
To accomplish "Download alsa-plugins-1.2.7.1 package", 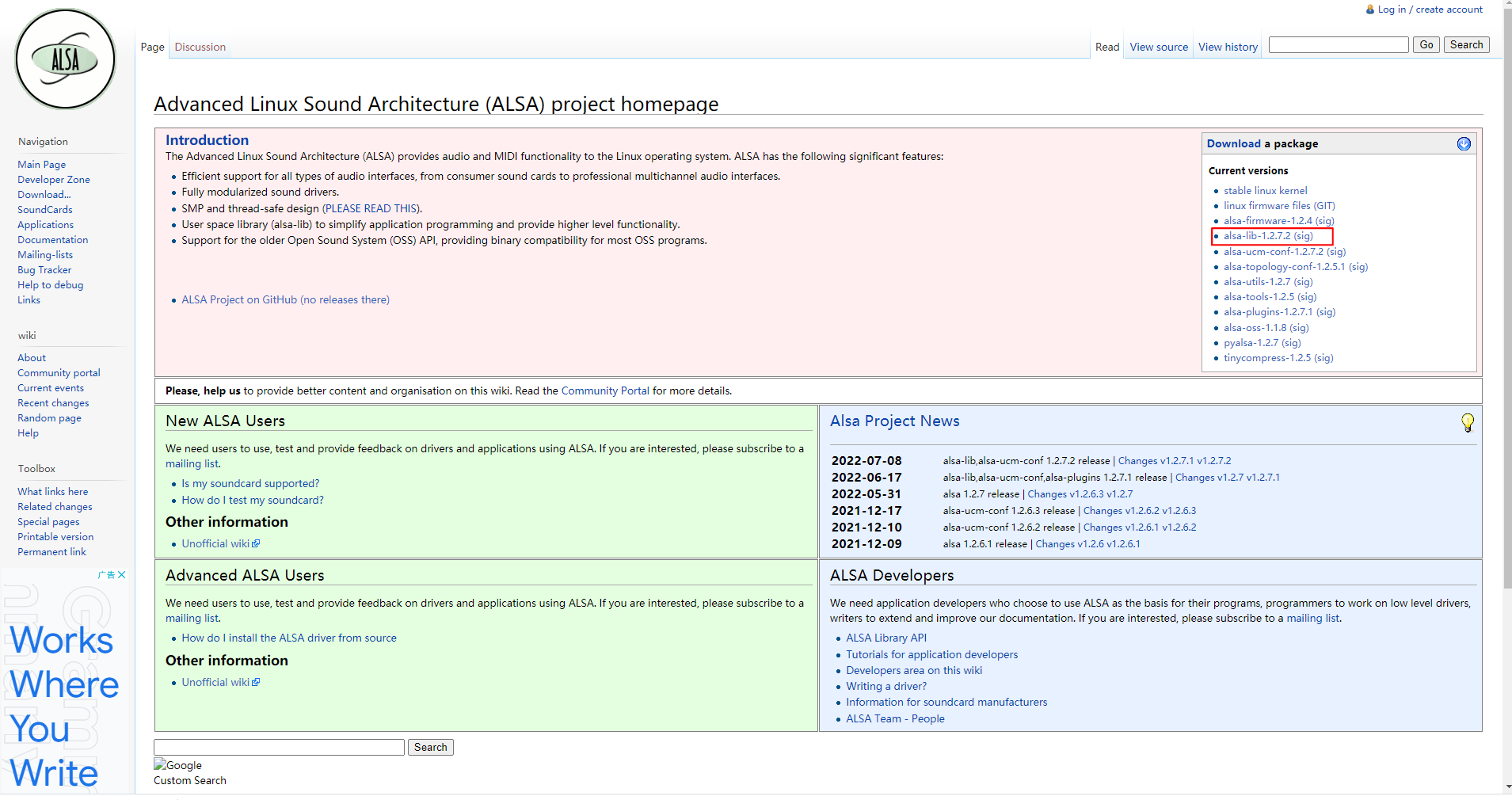I will pyautogui.click(x=1268, y=312).
